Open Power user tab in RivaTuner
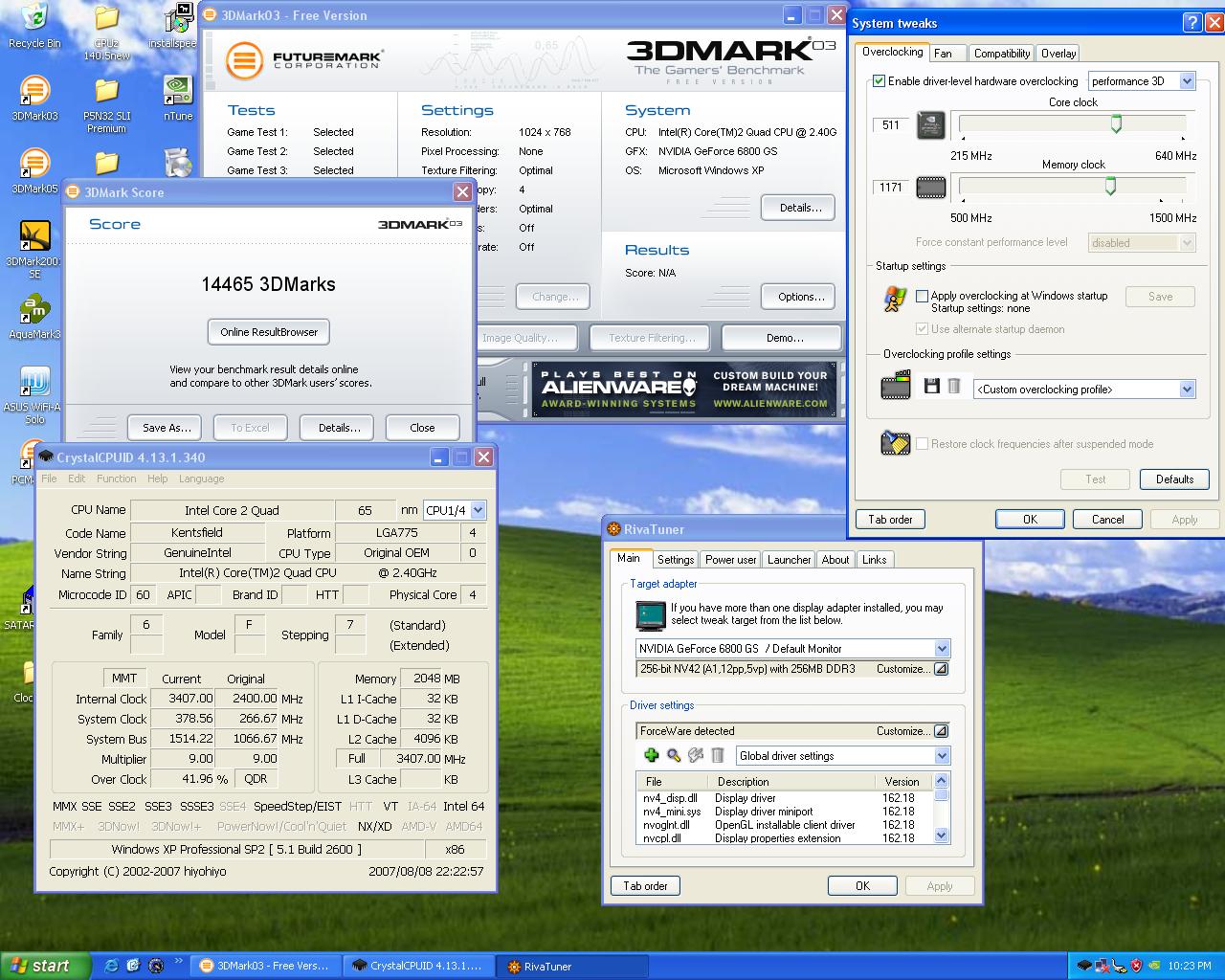1225x980 pixels. point(730,560)
